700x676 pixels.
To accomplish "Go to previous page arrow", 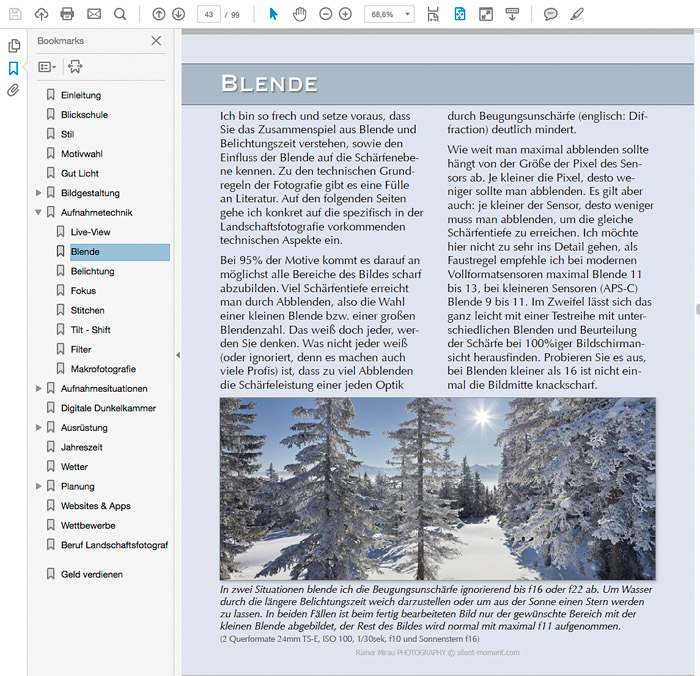I will [158, 14].
